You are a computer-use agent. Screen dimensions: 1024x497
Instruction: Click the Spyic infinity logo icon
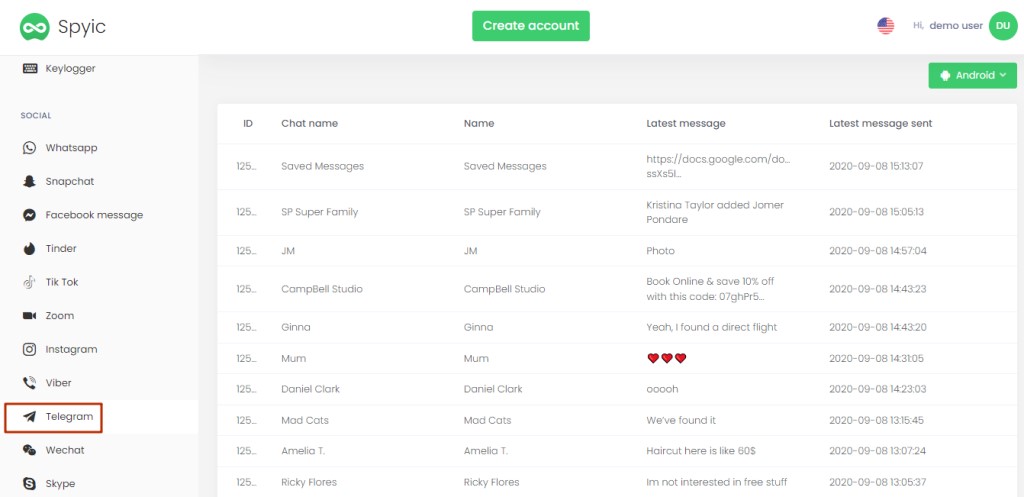pyautogui.click(x=35, y=27)
